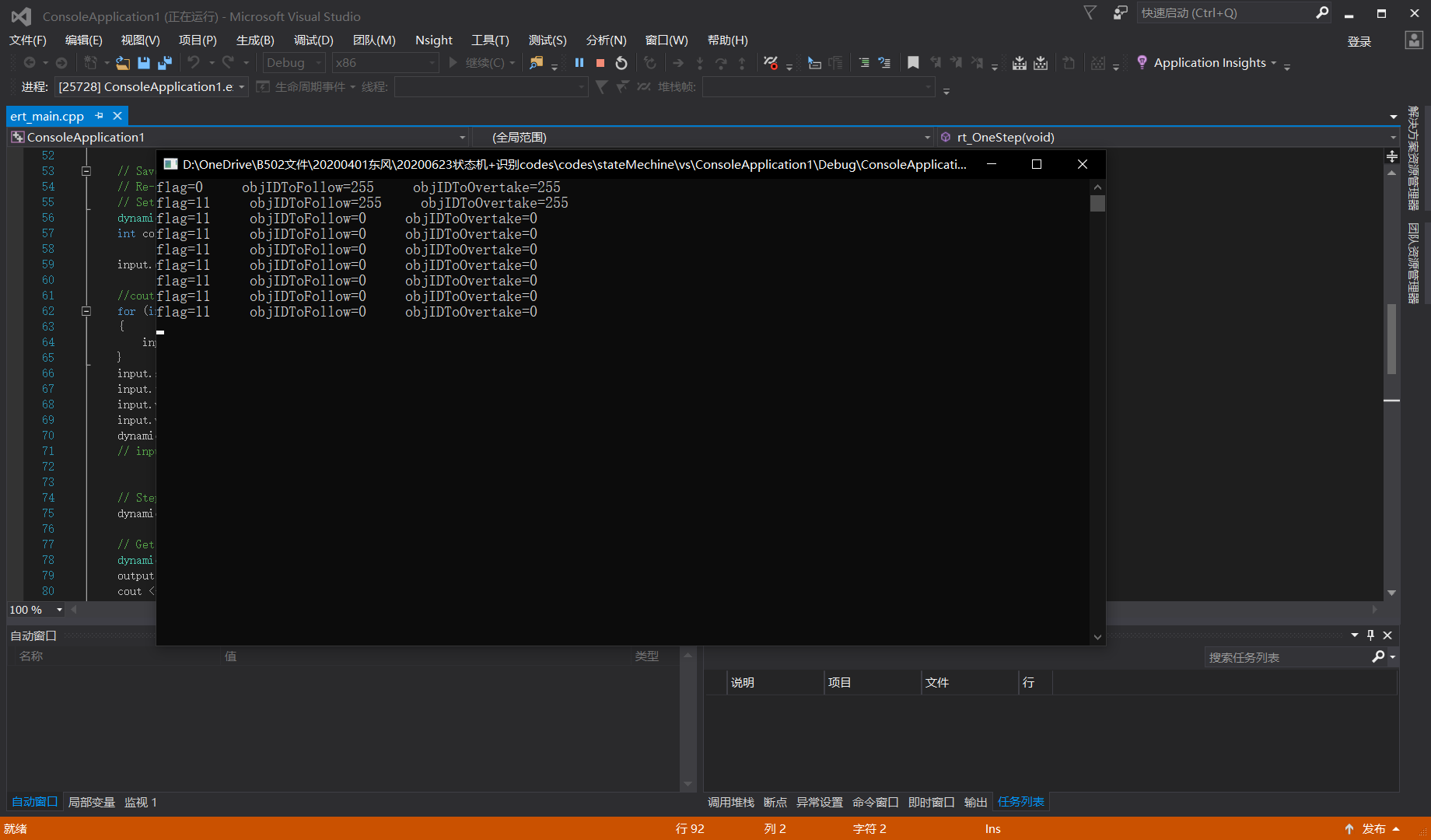Collapse the for loop at line 62
Viewport: 1431px width, 840px height.
86,311
